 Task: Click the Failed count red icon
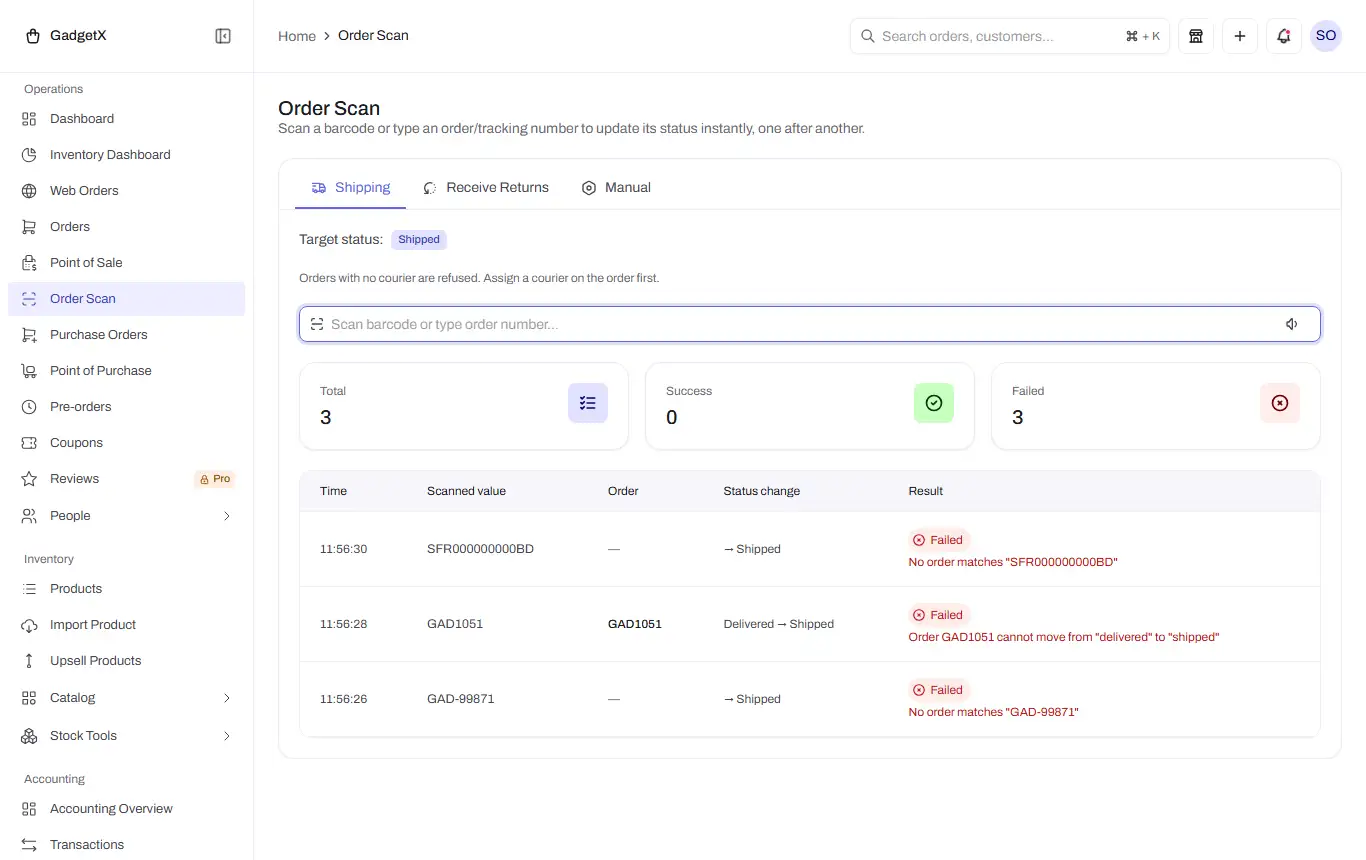[x=1280, y=403]
